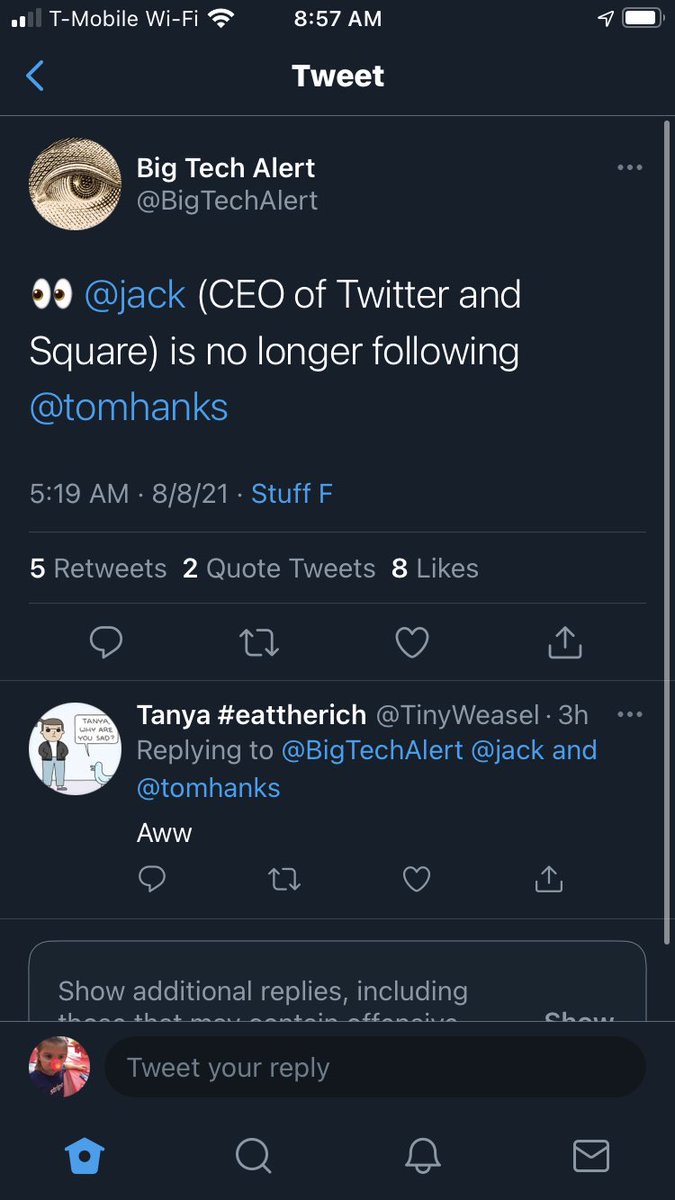Share Tanya's reply
Viewport: 675px width, 1200px height.
548,879
